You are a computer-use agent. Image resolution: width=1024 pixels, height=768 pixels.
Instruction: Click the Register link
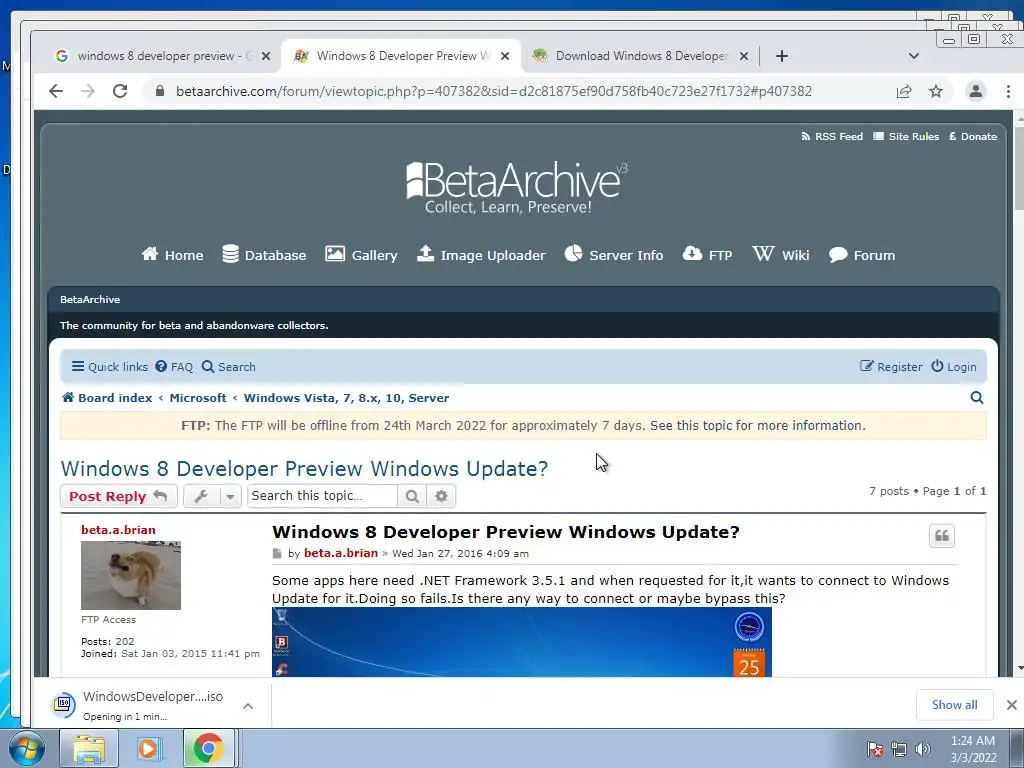click(x=891, y=367)
